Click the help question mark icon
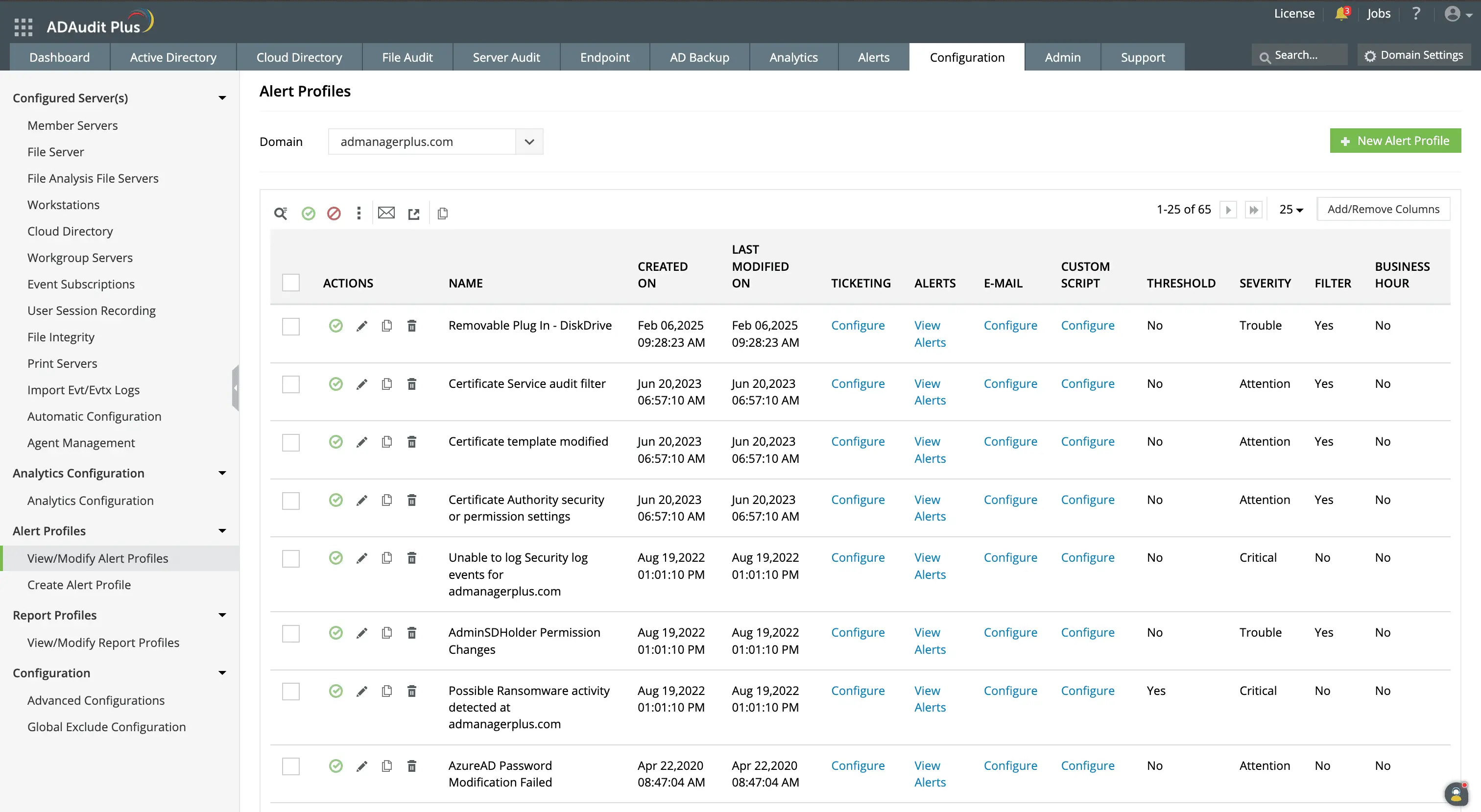Viewport: 1481px width, 812px height. 1416,13
